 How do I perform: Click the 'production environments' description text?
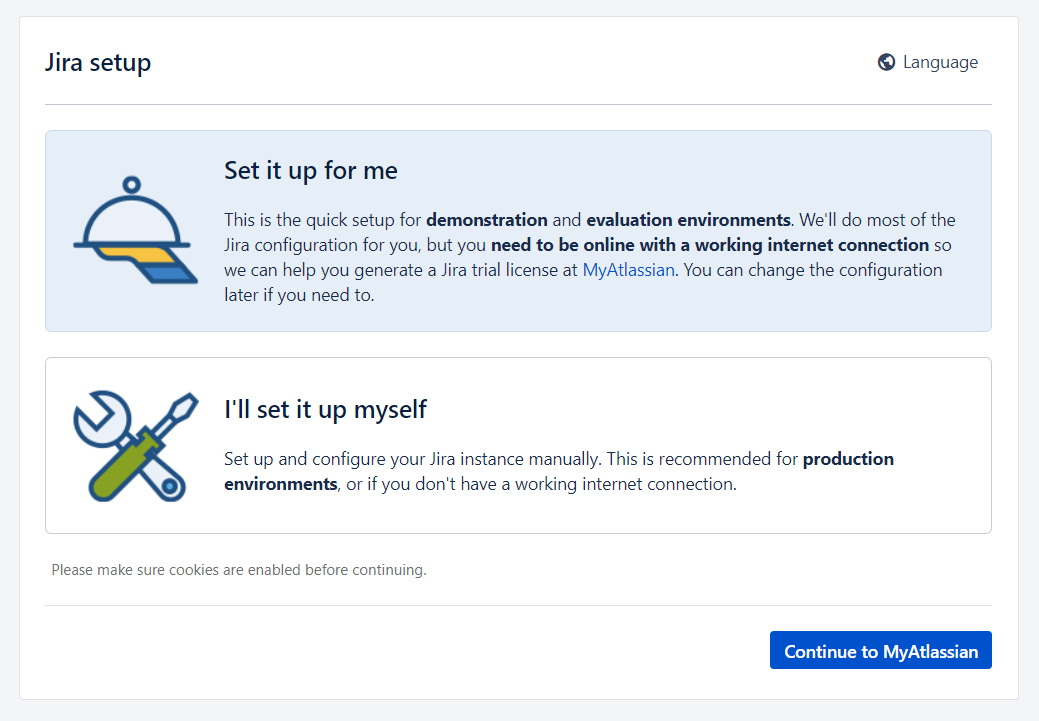pyautogui.click(x=559, y=471)
